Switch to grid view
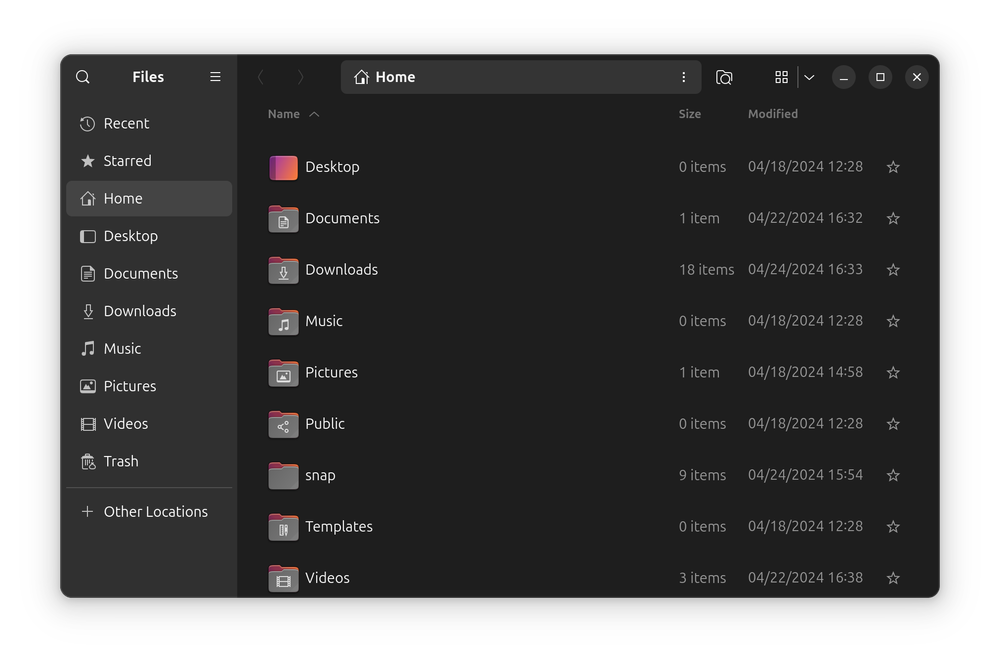 [x=782, y=77]
